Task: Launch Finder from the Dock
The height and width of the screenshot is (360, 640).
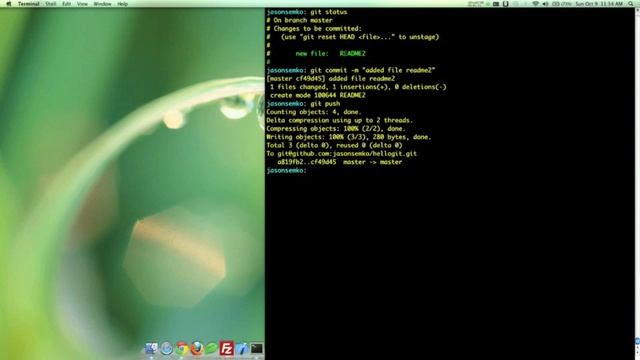Action: tap(151, 348)
